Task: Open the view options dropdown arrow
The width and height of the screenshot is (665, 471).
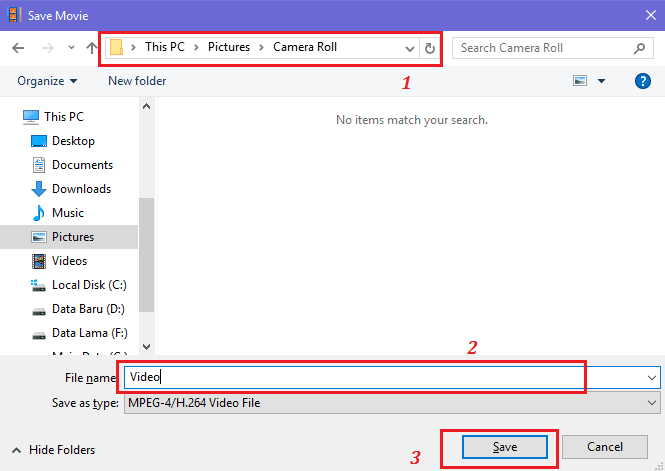Action: (x=601, y=81)
